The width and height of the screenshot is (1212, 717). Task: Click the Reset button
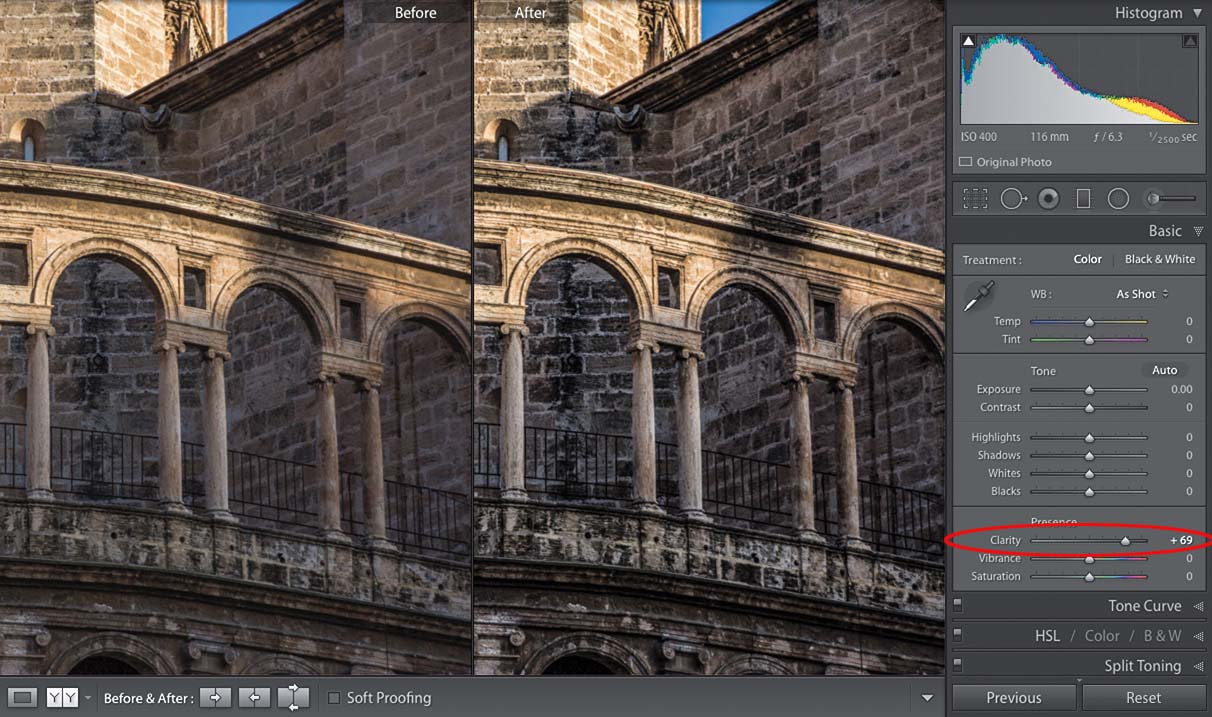click(x=1143, y=698)
